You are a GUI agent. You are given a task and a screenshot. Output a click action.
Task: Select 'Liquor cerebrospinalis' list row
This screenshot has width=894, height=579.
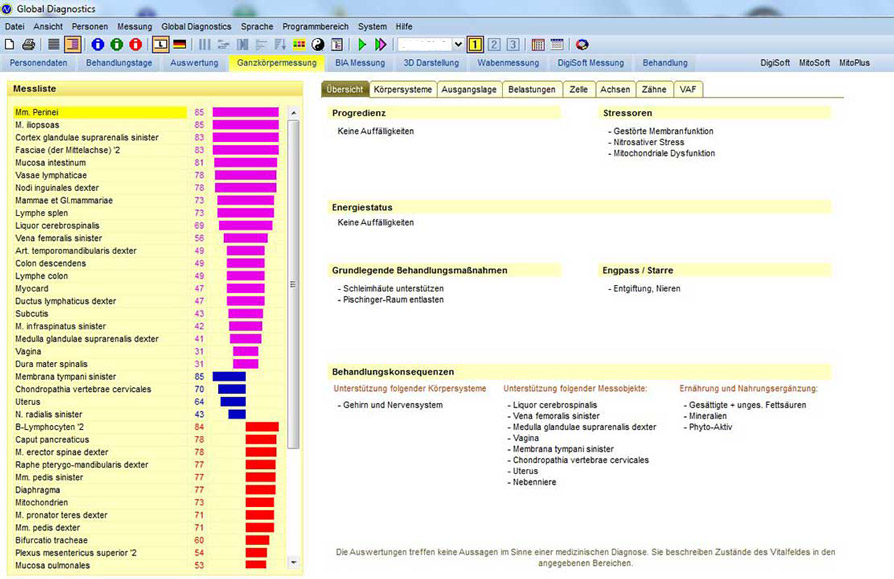pos(100,226)
